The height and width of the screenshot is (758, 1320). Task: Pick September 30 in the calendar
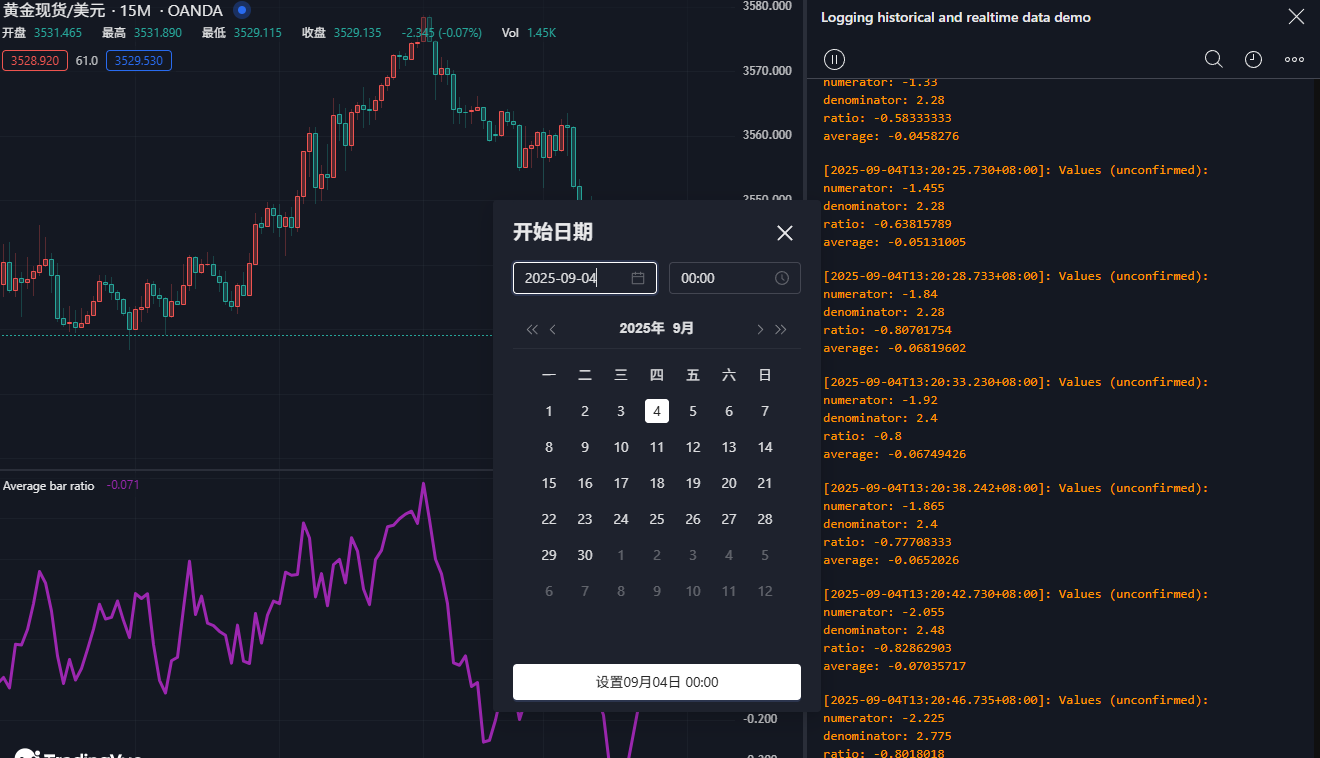tap(585, 555)
